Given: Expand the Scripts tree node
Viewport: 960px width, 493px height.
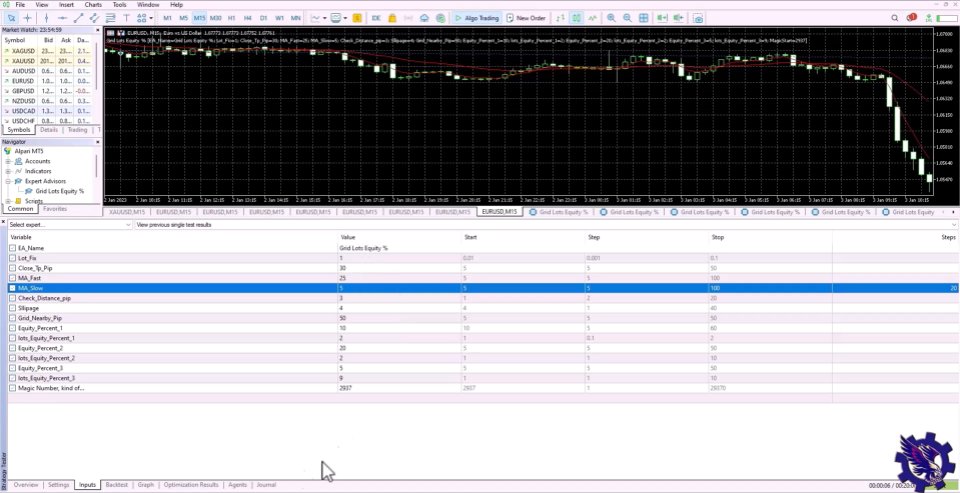Looking at the screenshot, I should (9, 201).
